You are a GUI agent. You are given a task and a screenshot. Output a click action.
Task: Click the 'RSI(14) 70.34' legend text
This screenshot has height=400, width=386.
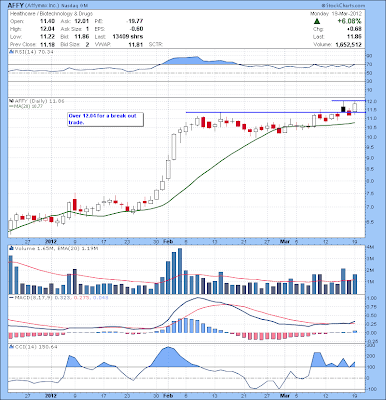(x=33, y=52)
